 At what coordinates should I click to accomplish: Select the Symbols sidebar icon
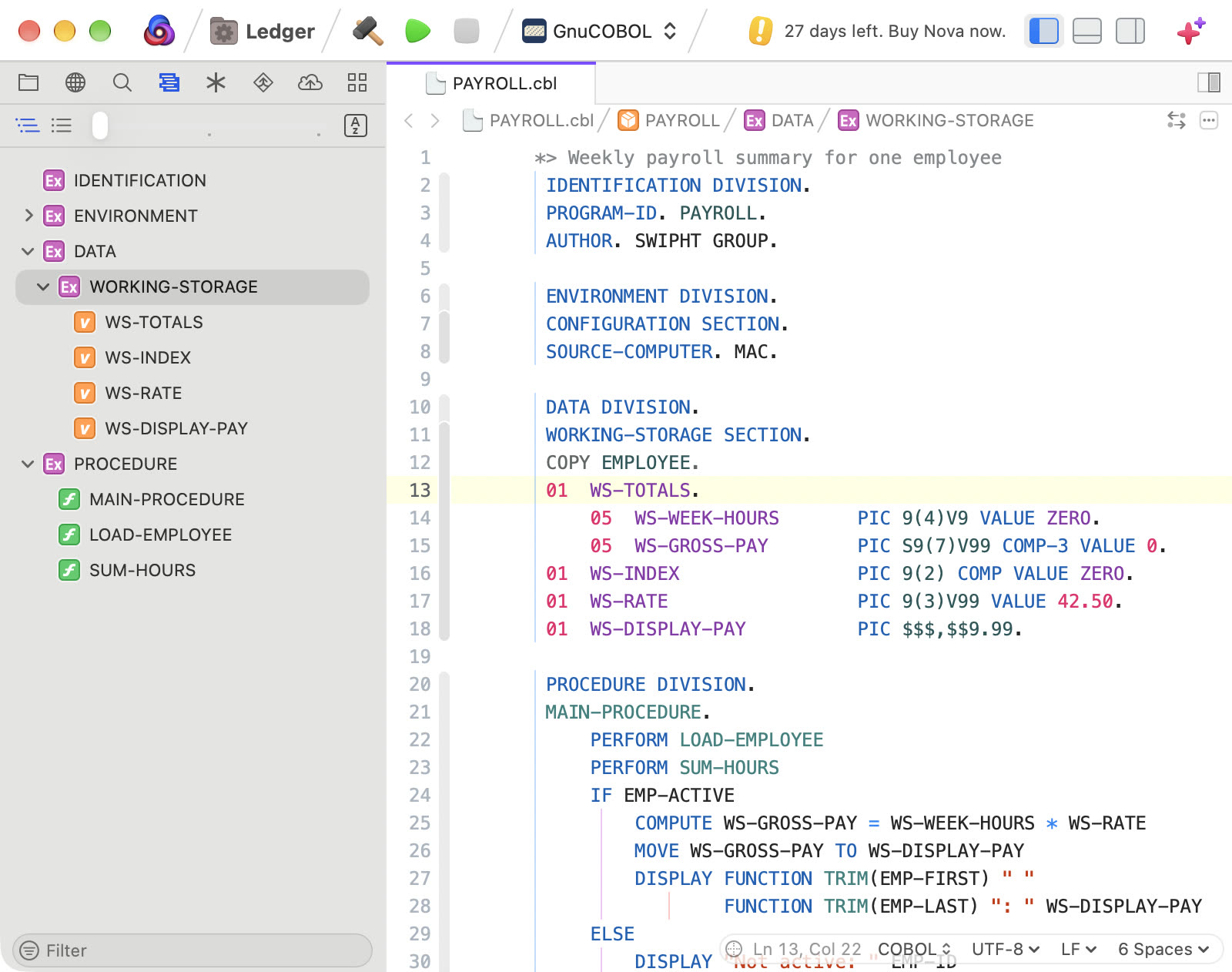click(169, 82)
